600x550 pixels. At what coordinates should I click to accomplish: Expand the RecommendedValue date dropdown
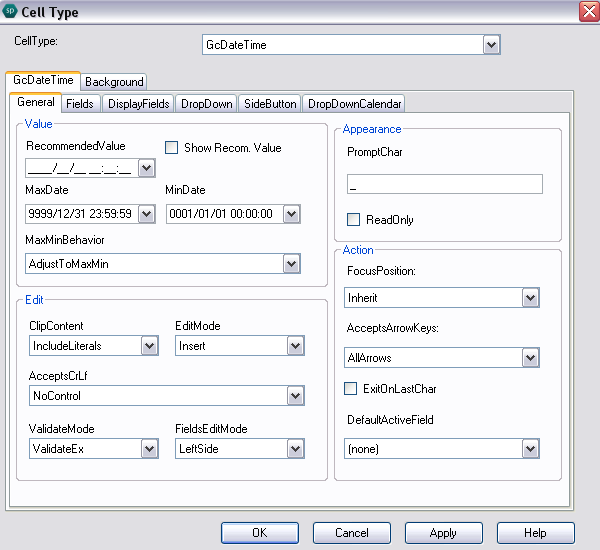click(147, 168)
